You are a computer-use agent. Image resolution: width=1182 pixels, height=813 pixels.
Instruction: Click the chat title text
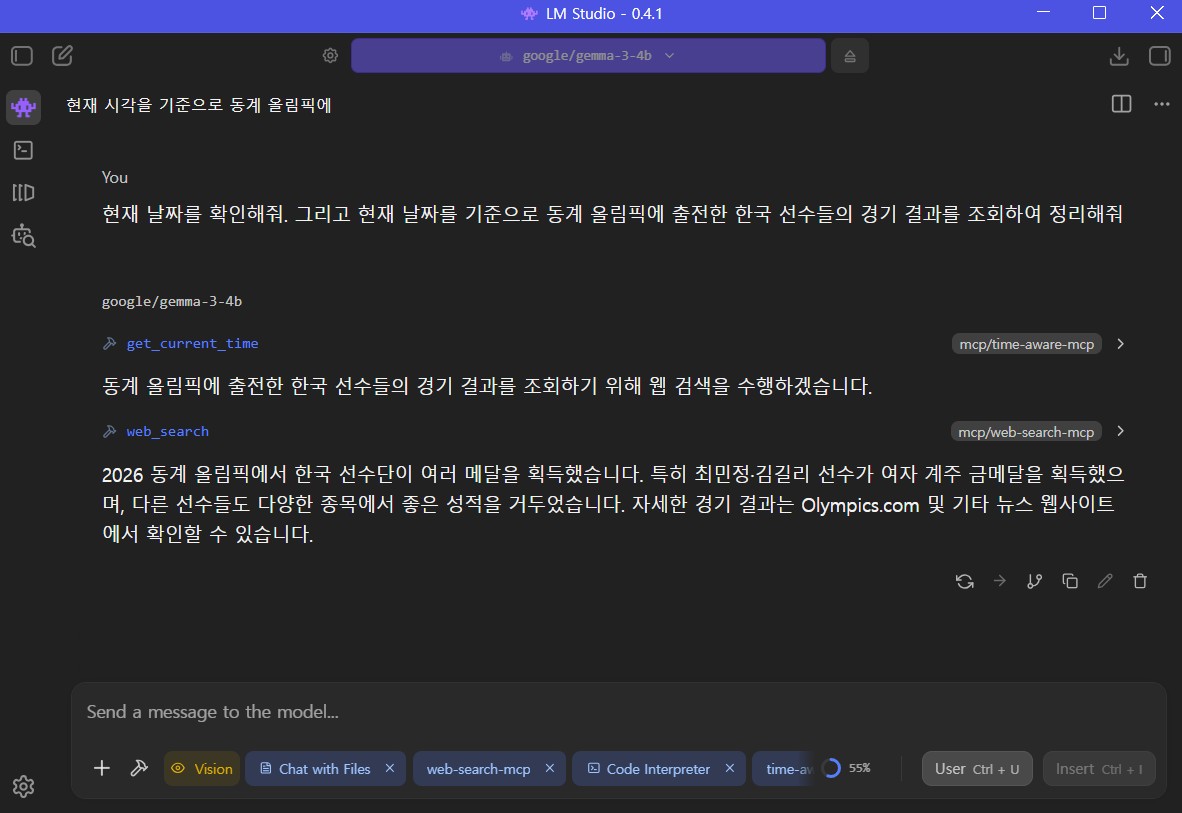click(x=199, y=105)
